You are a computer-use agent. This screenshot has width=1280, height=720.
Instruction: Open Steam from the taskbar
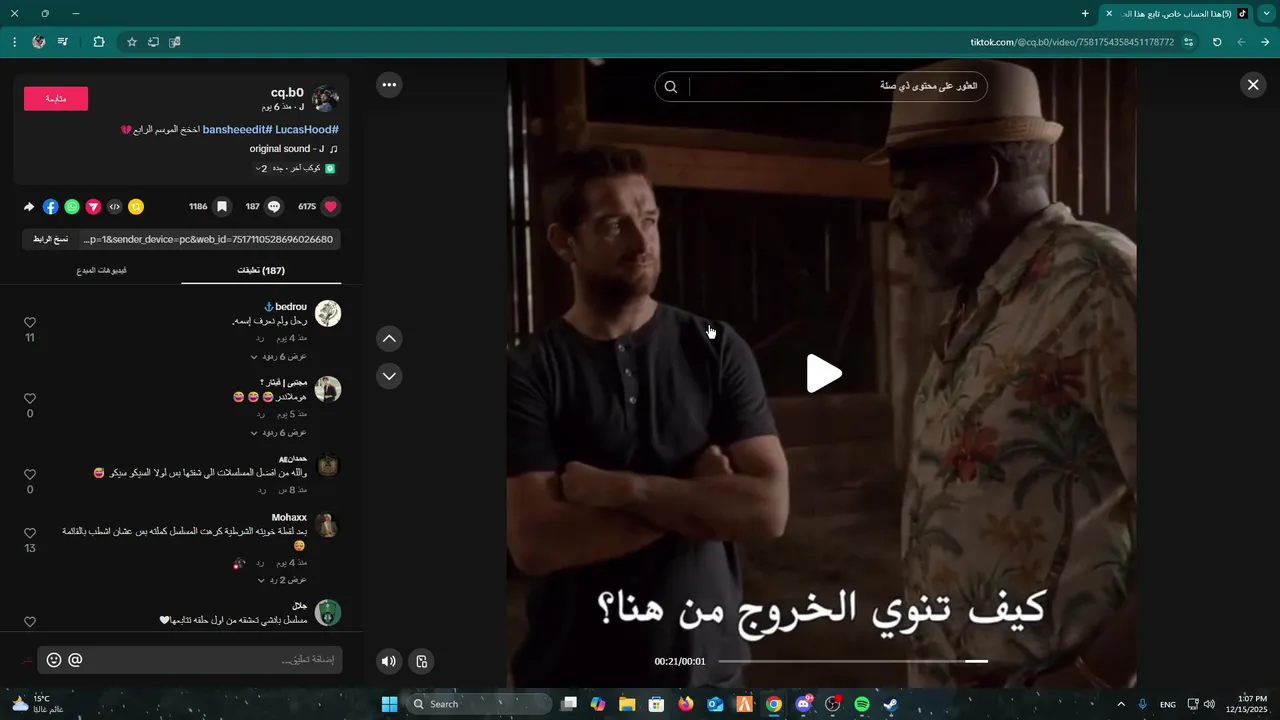891,704
